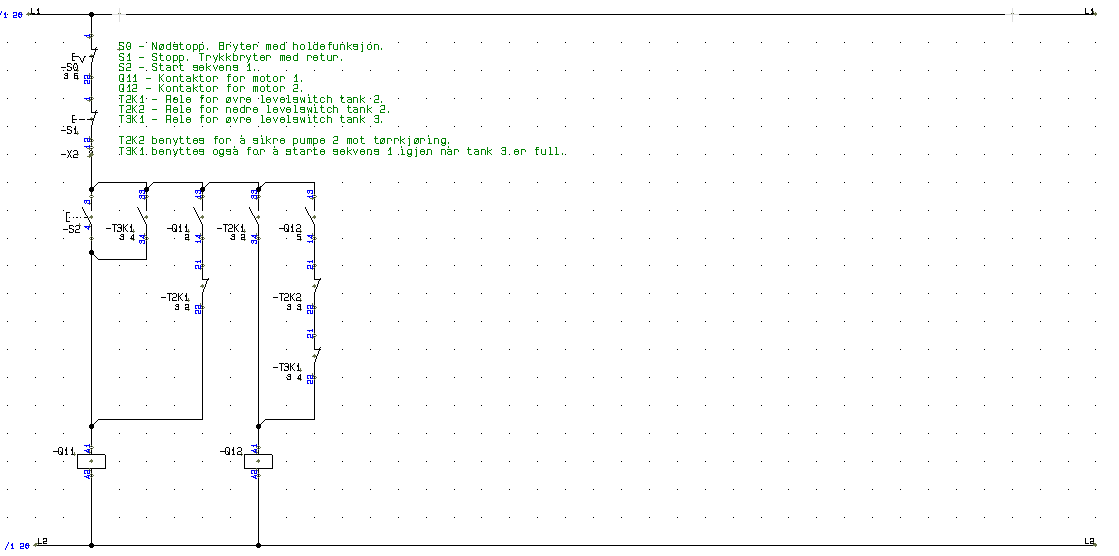Click the L2 label at the left end
Image resolution: width=1119 pixels, height=556 pixels.
tap(41, 542)
